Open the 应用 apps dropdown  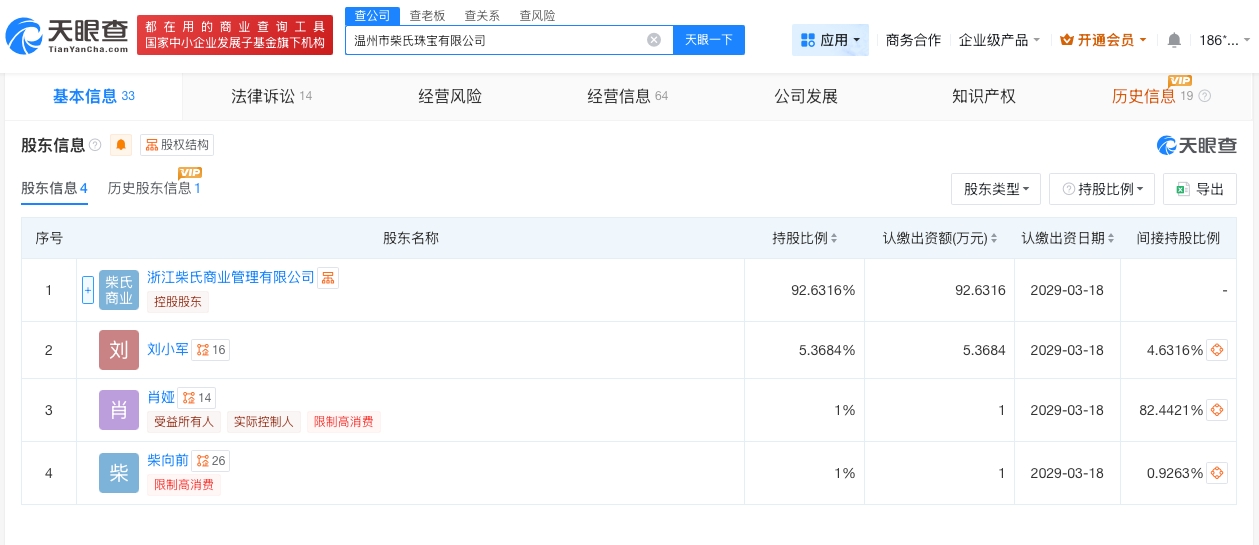point(830,40)
